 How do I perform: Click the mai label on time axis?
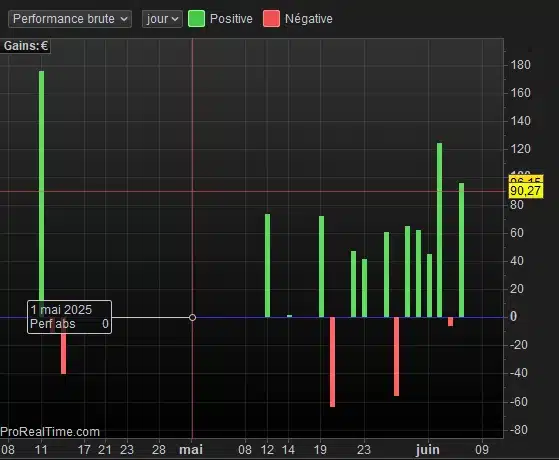(191, 450)
